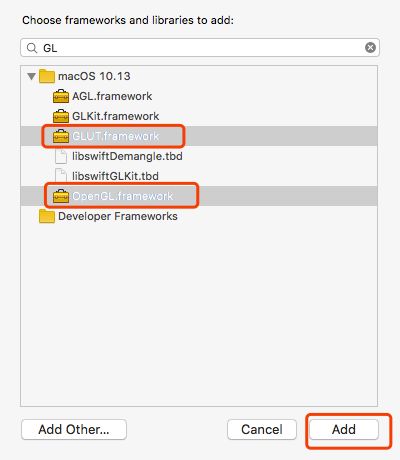Click the magnifying glass search icon

[32, 48]
